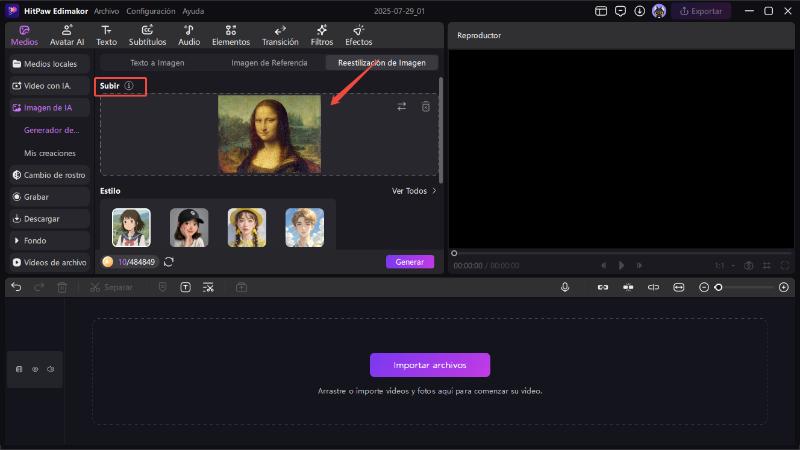Zoom in the timeline
Viewport: 800px width, 450px height.
(x=784, y=287)
